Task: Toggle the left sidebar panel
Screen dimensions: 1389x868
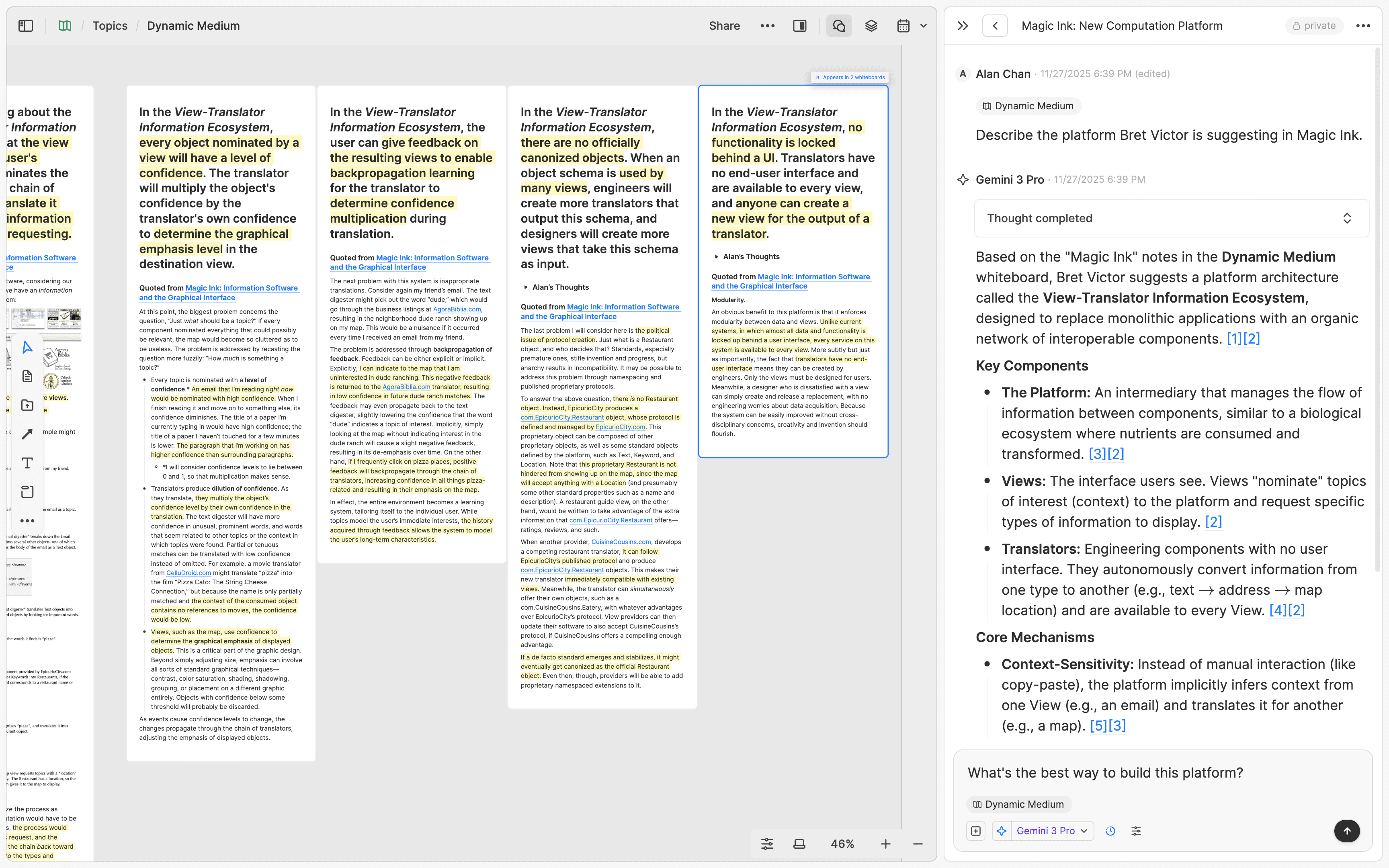Action: (25, 25)
